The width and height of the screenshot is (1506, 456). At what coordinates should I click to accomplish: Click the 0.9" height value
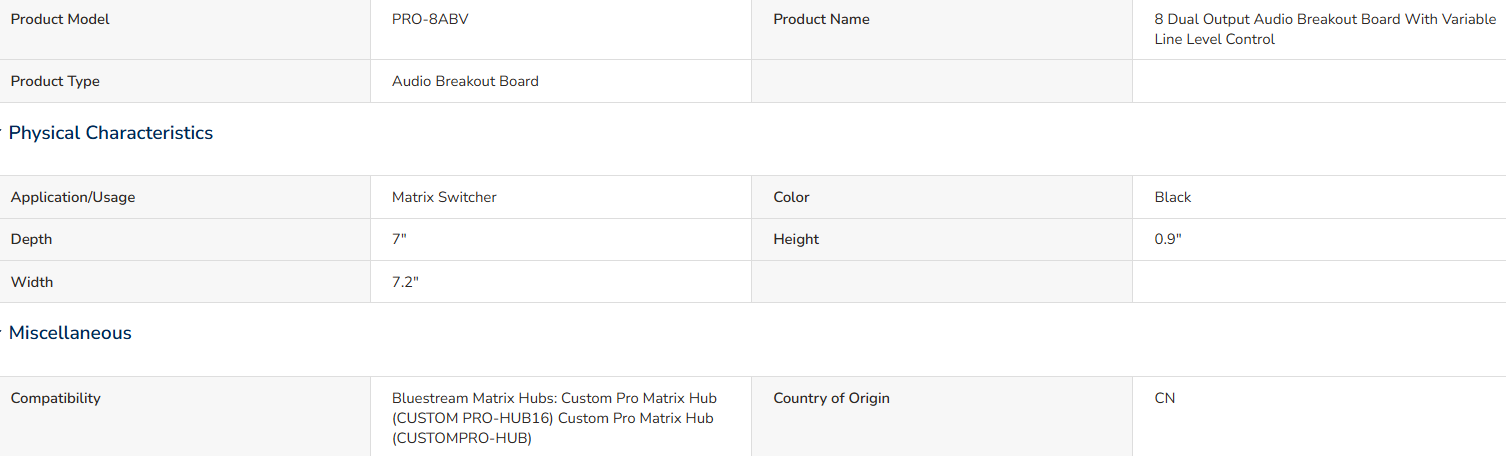(1168, 239)
